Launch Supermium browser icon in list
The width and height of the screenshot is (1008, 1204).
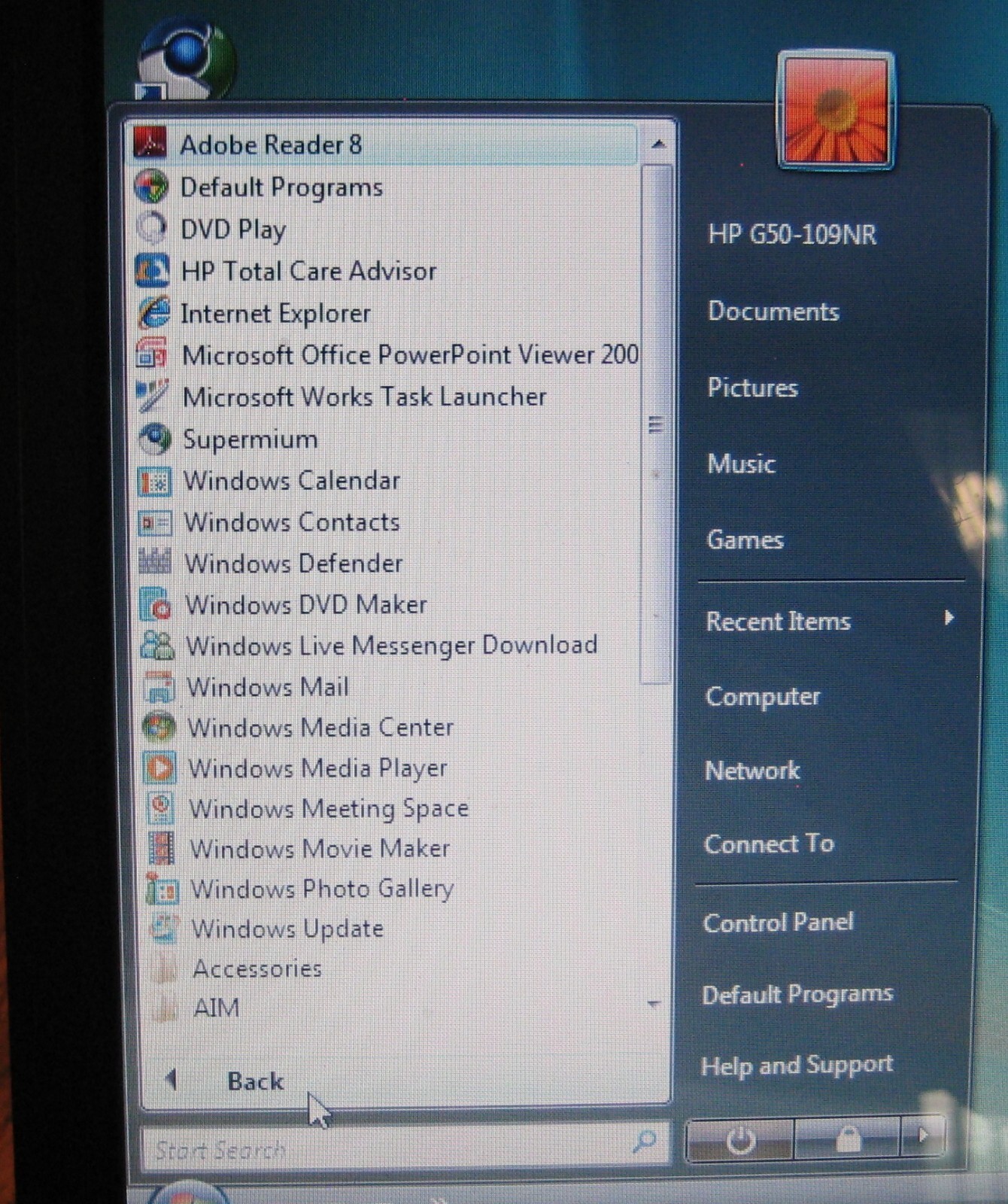pyautogui.click(x=155, y=438)
